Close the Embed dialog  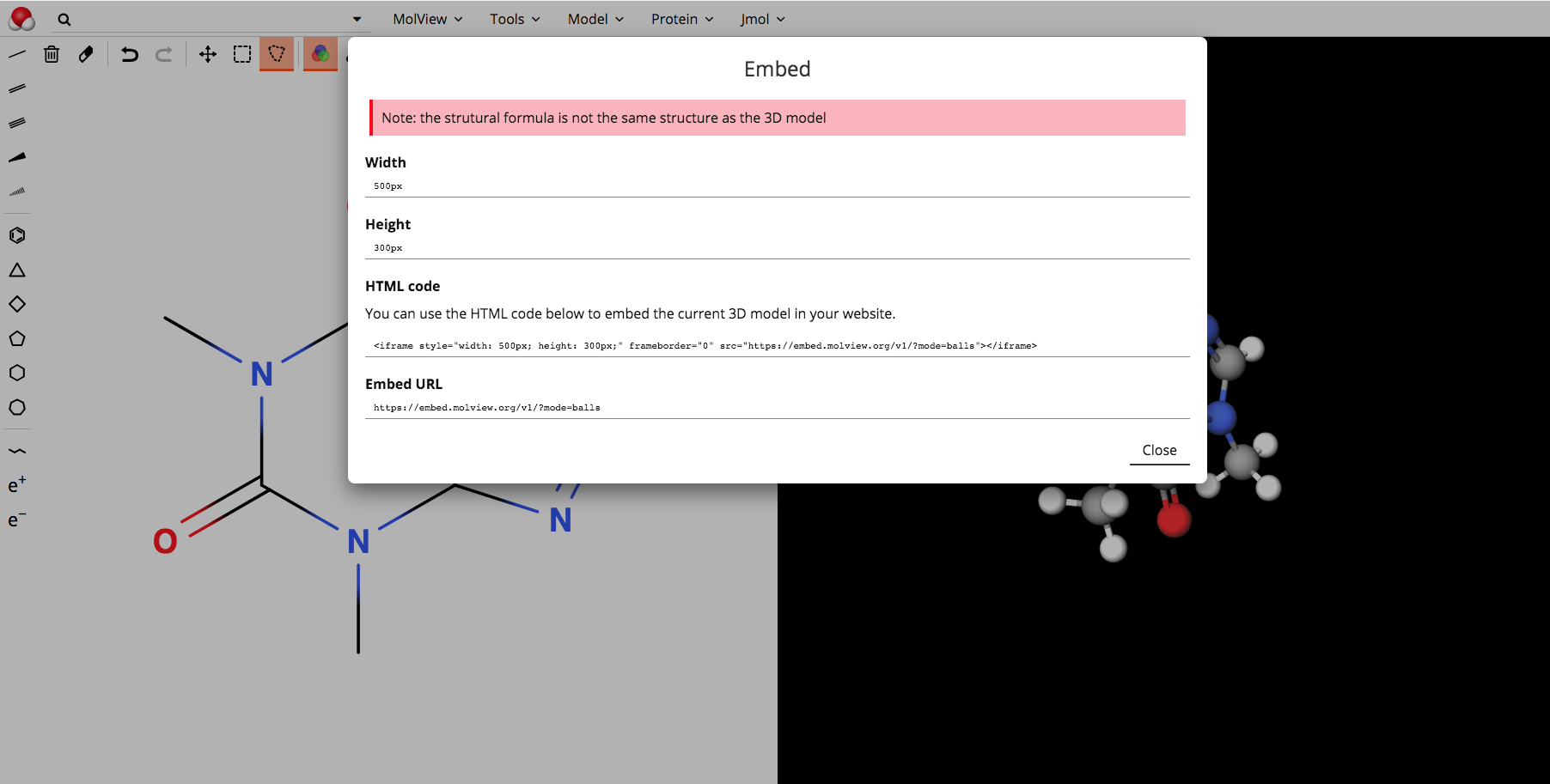pos(1159,451)
